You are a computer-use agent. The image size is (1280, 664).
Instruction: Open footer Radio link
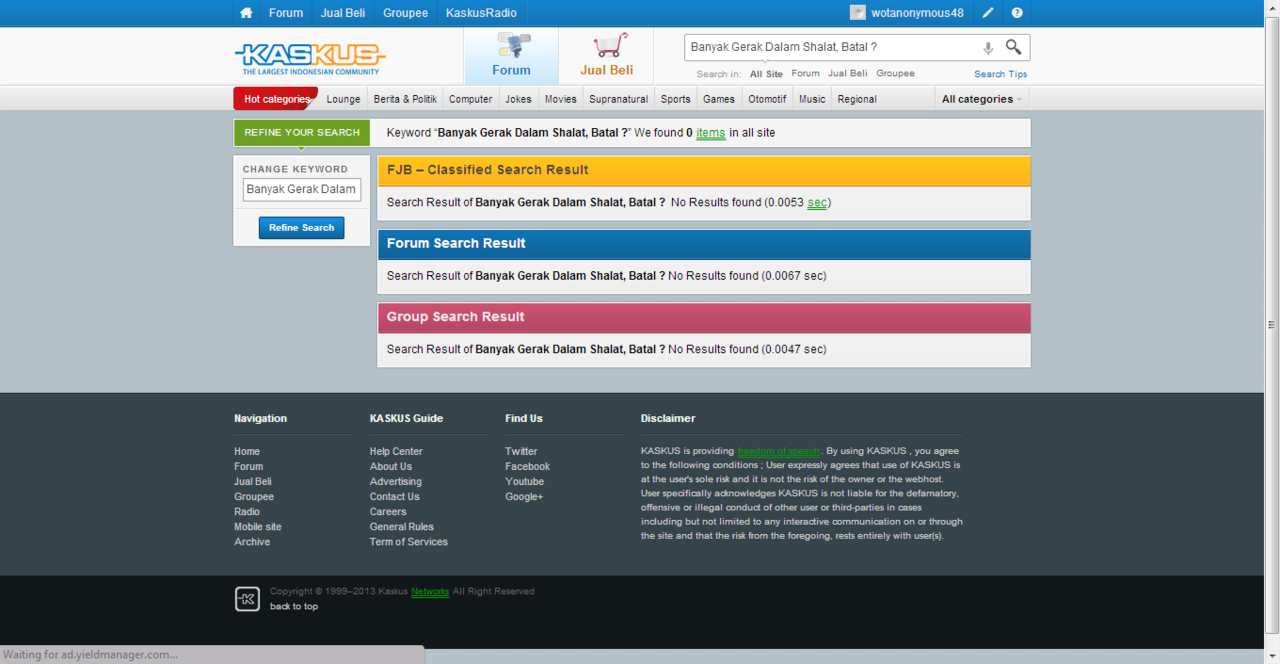coord(247,512)
